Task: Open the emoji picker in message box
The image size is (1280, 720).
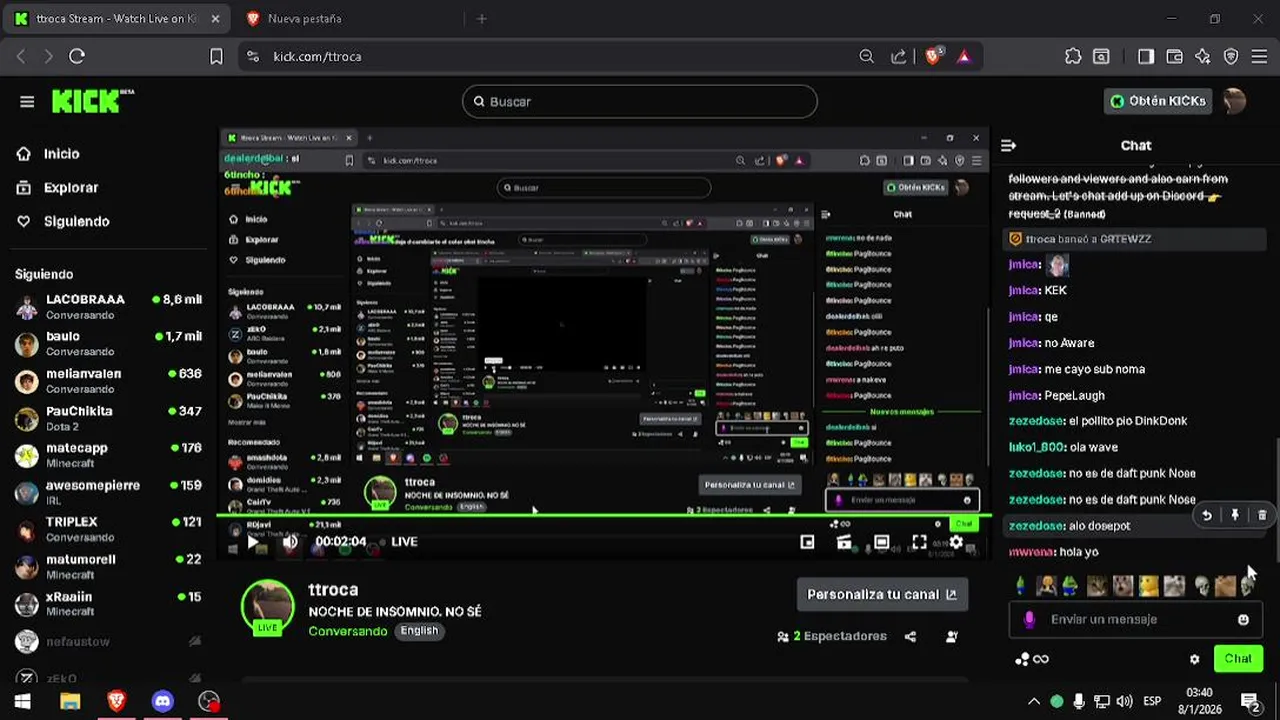Action: click(x=1243, y=619)
